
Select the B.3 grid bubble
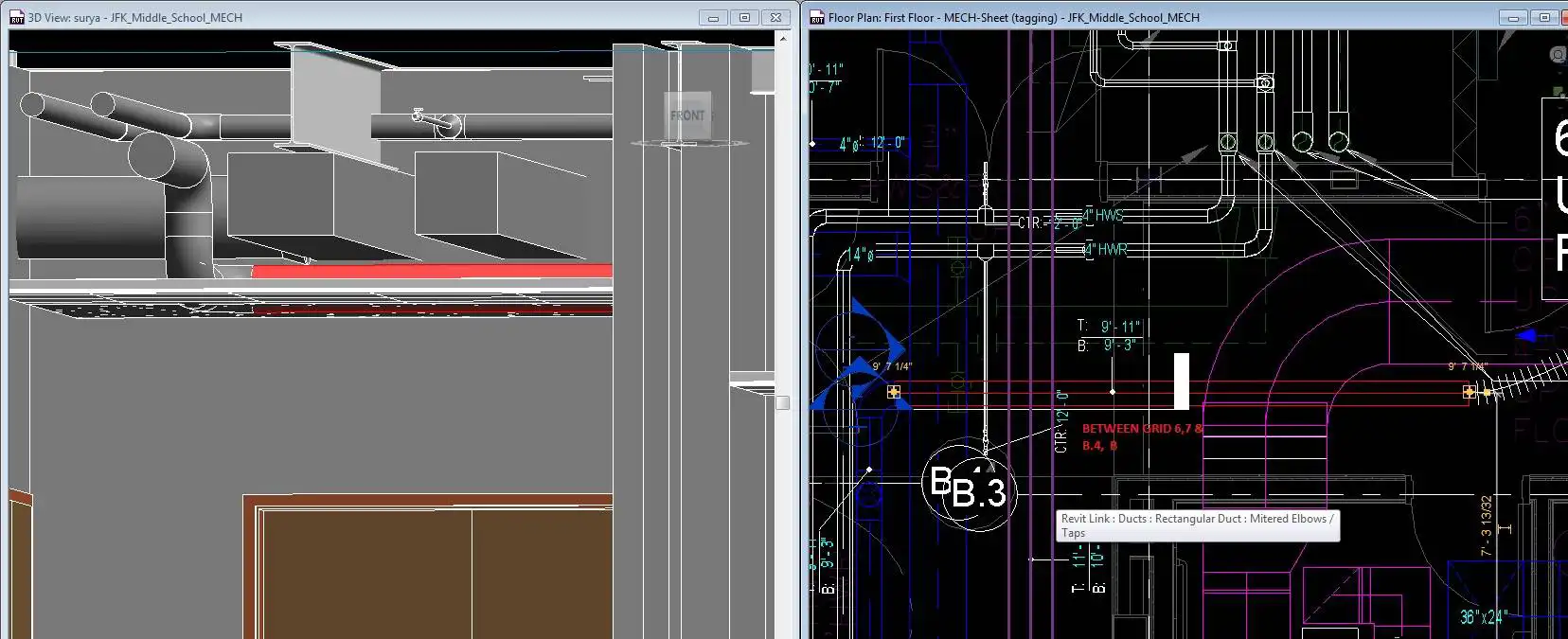(980, 493)
